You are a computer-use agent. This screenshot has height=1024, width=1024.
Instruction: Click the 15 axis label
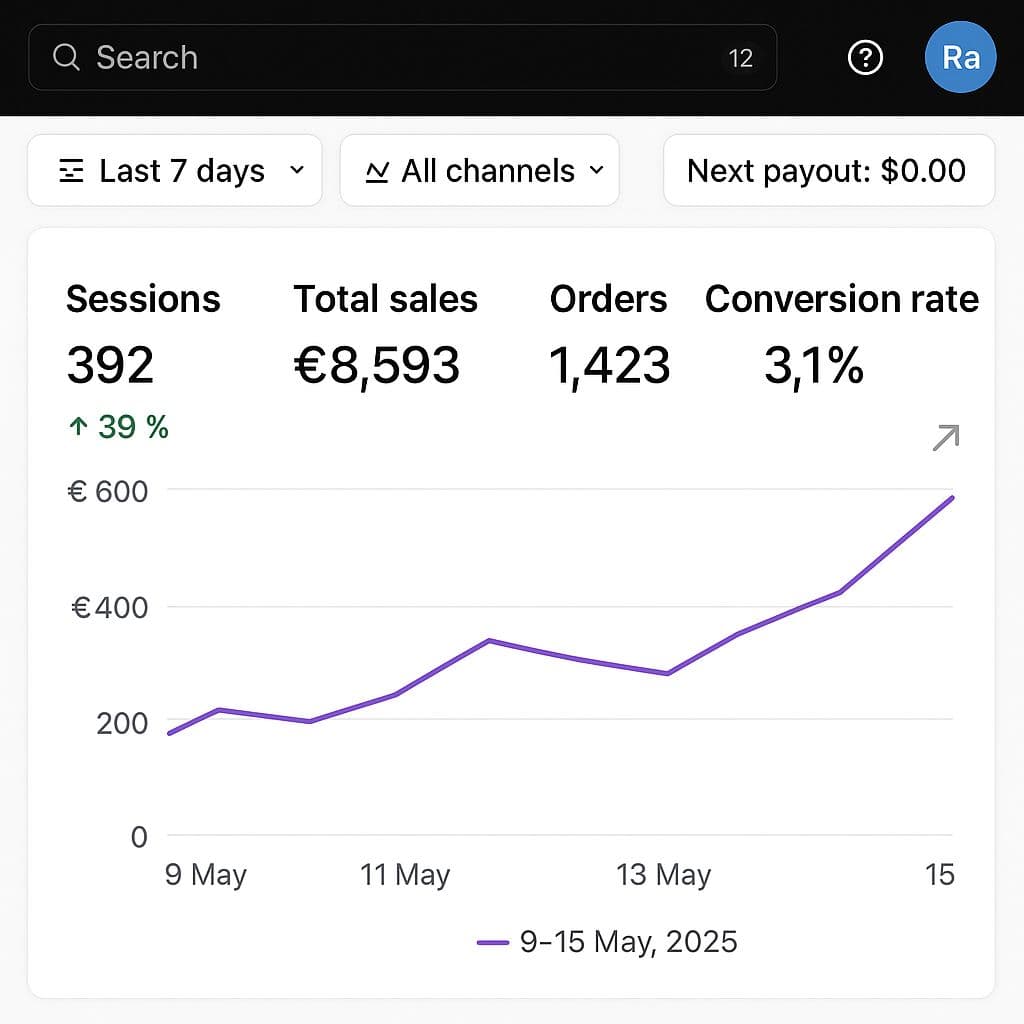click(940, 874)
